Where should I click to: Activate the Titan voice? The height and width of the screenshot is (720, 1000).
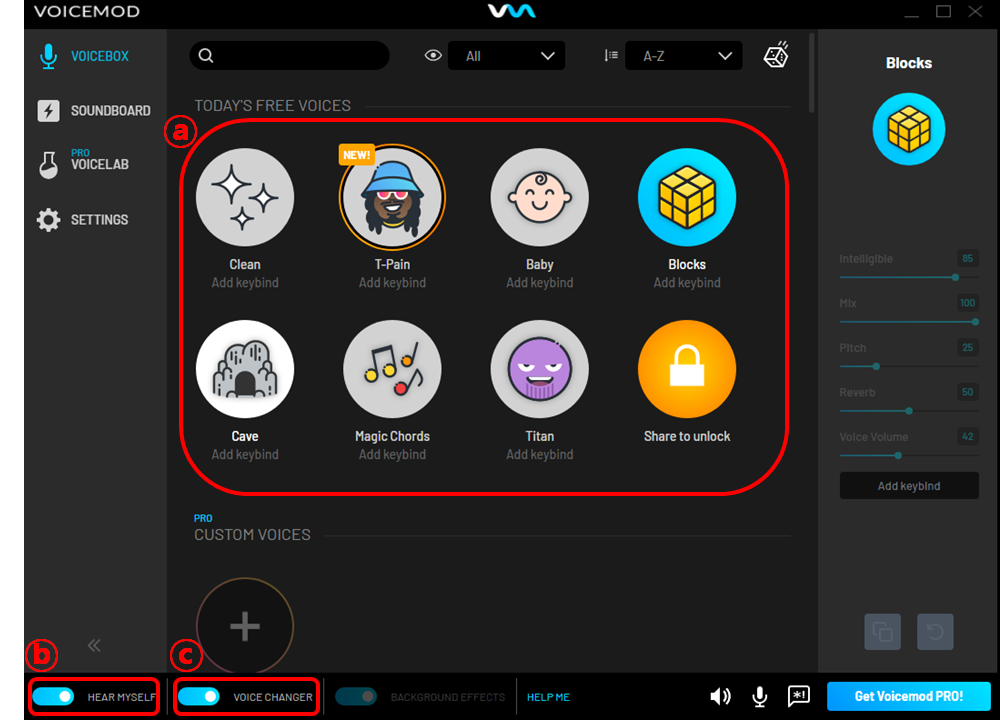click(x=540, y=369)
